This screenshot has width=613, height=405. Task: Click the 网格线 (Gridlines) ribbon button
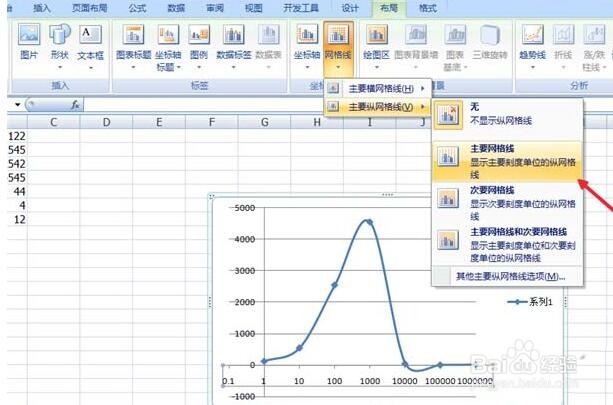338,47
